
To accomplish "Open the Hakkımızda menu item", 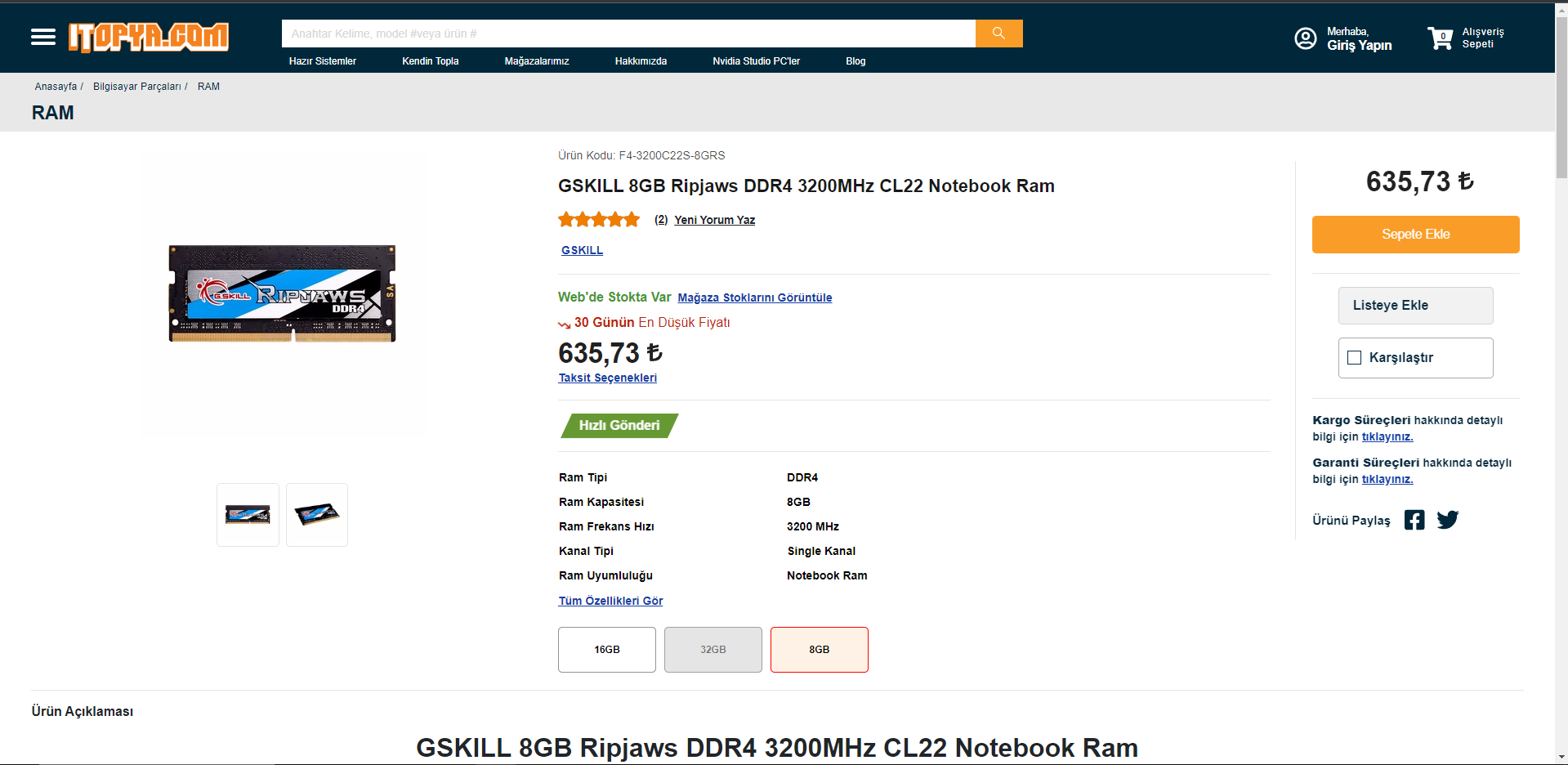I will pos(641,61).
